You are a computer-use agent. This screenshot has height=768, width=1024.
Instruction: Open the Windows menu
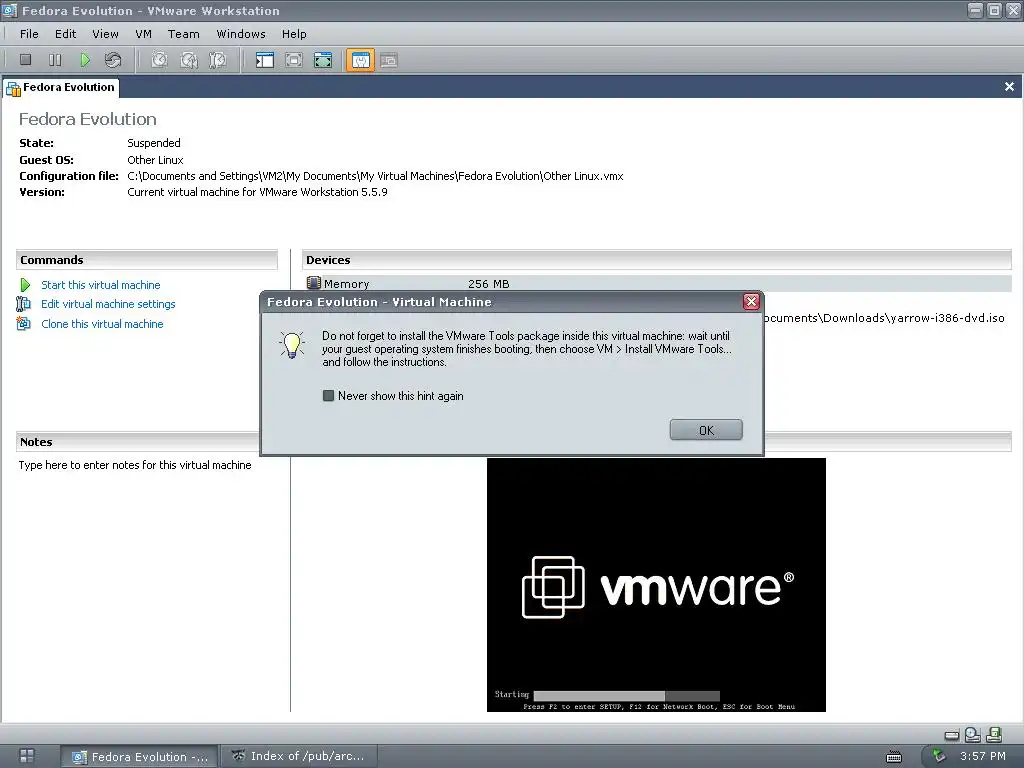pos(241,34)
